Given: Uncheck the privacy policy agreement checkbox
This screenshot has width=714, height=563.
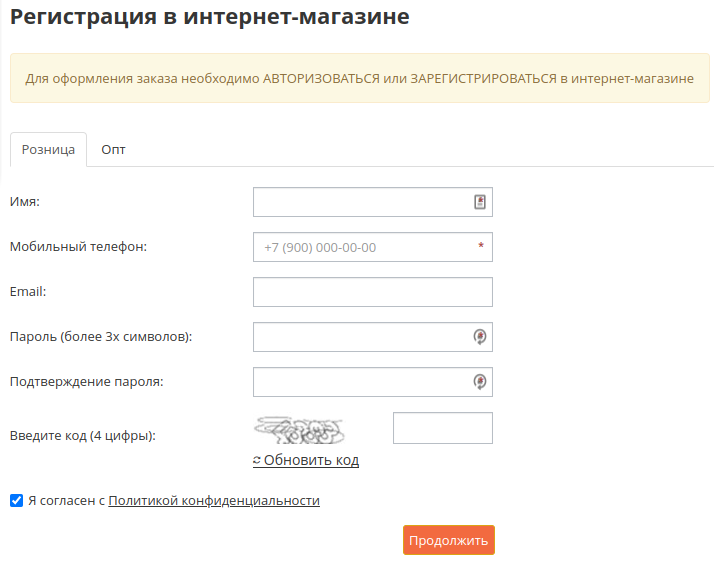Looking at the screenshot, I should 16,501.
